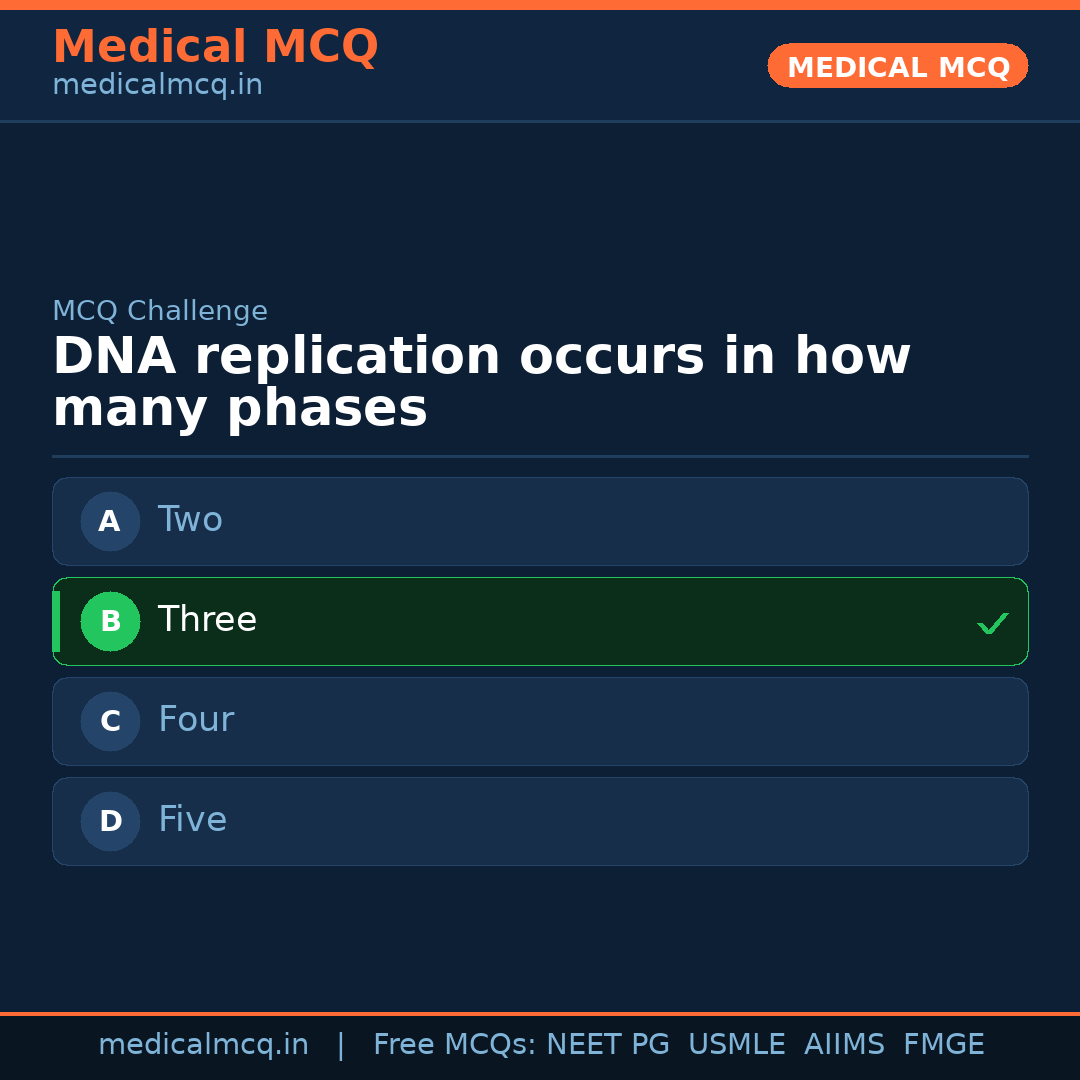Open the medicalmcq.in link in the footer
This screenshot has width=1080, height=1080.
click(203, 1045)
